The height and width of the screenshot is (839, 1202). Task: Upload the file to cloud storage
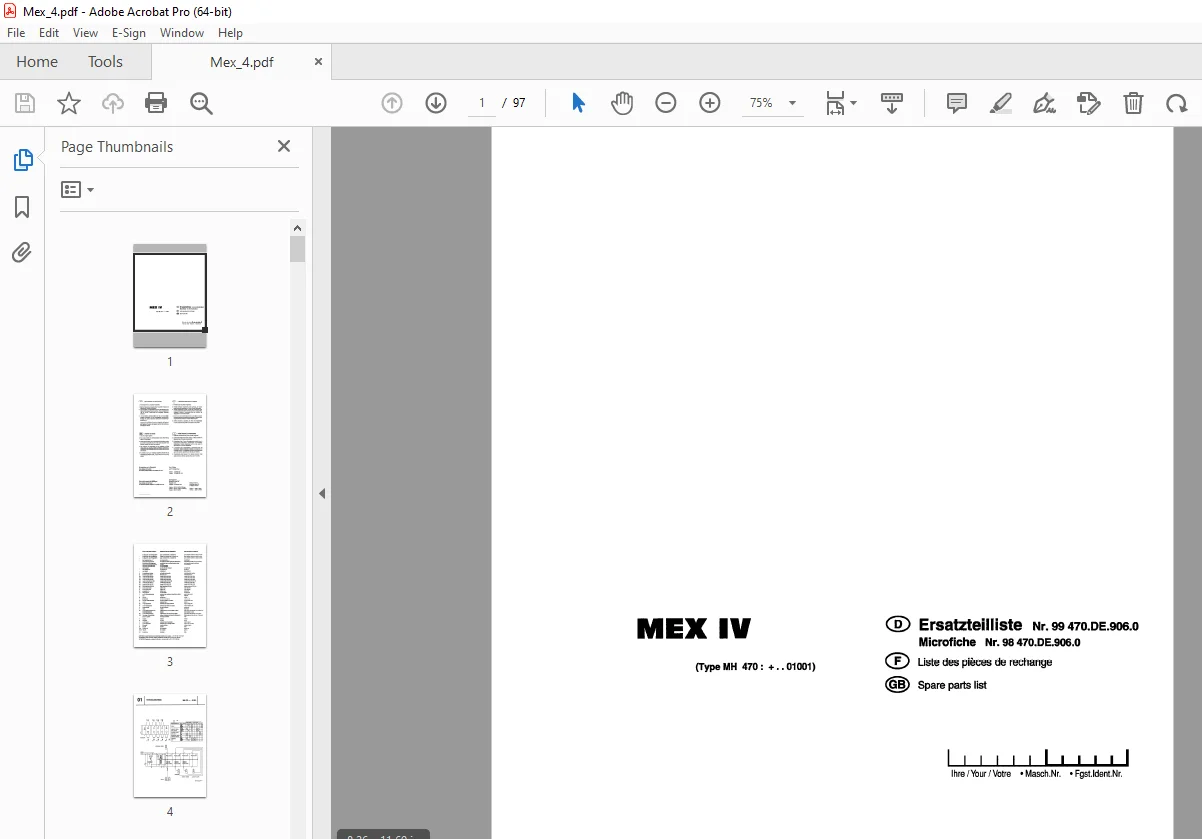tap(113, 103)
